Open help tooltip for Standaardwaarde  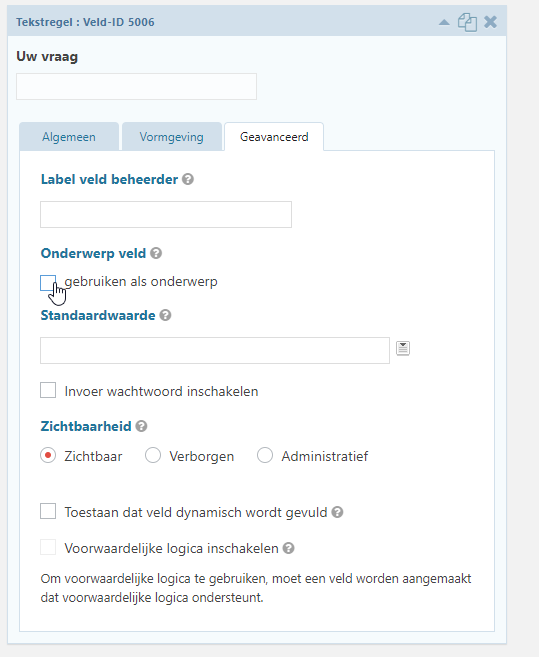[166, 315]
